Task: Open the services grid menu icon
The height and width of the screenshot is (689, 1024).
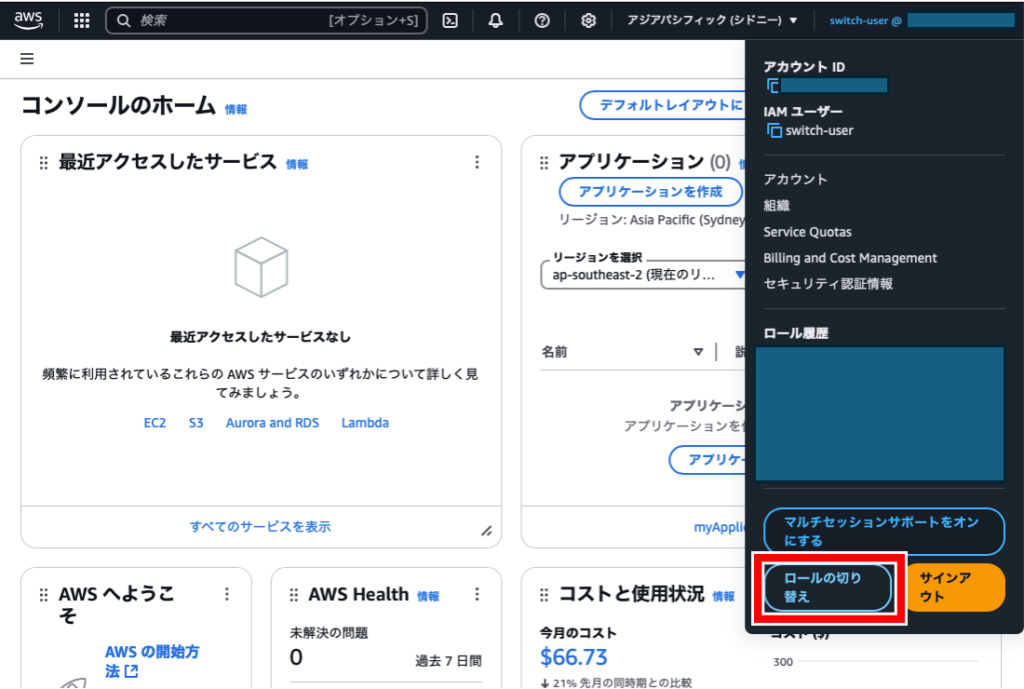Action: pos(82,21)
